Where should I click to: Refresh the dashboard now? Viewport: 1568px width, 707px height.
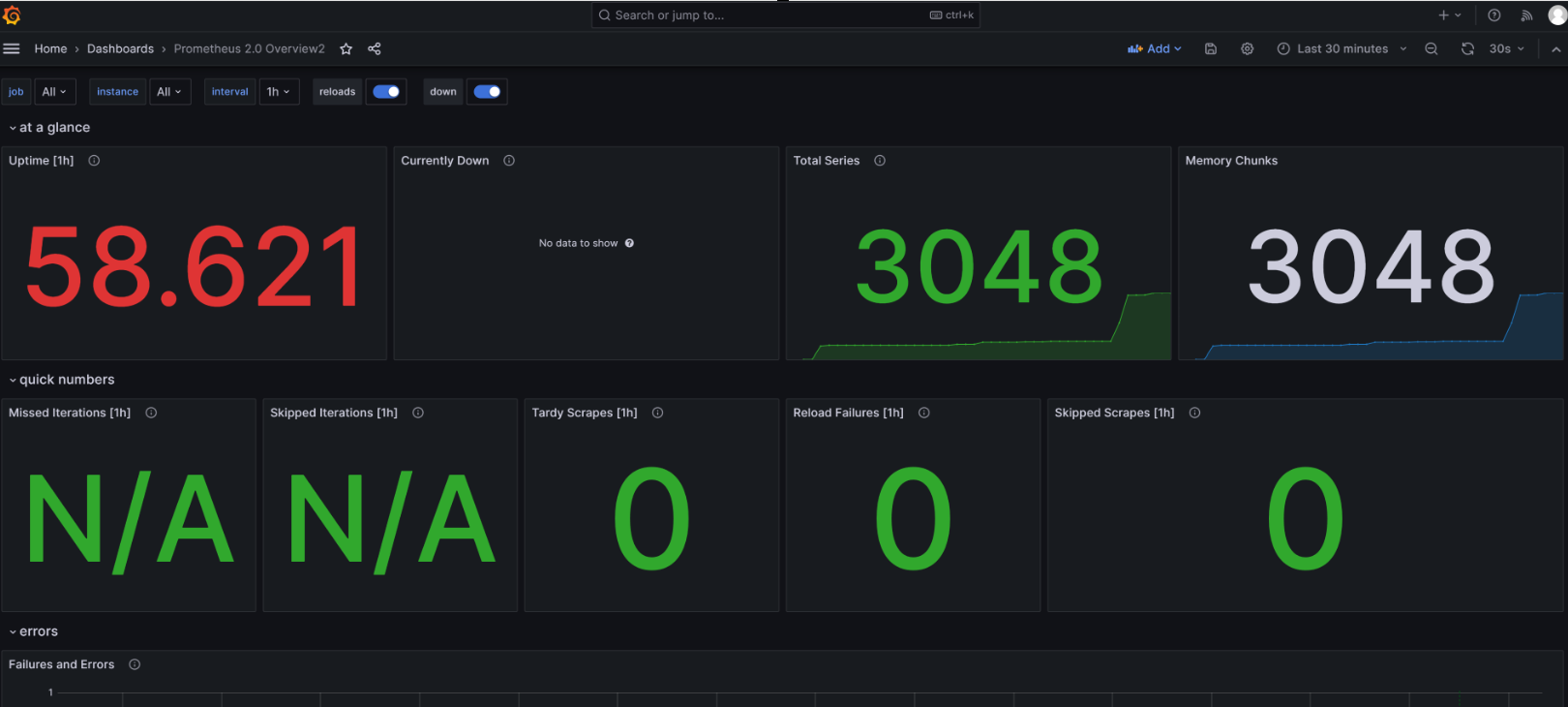1467,48
